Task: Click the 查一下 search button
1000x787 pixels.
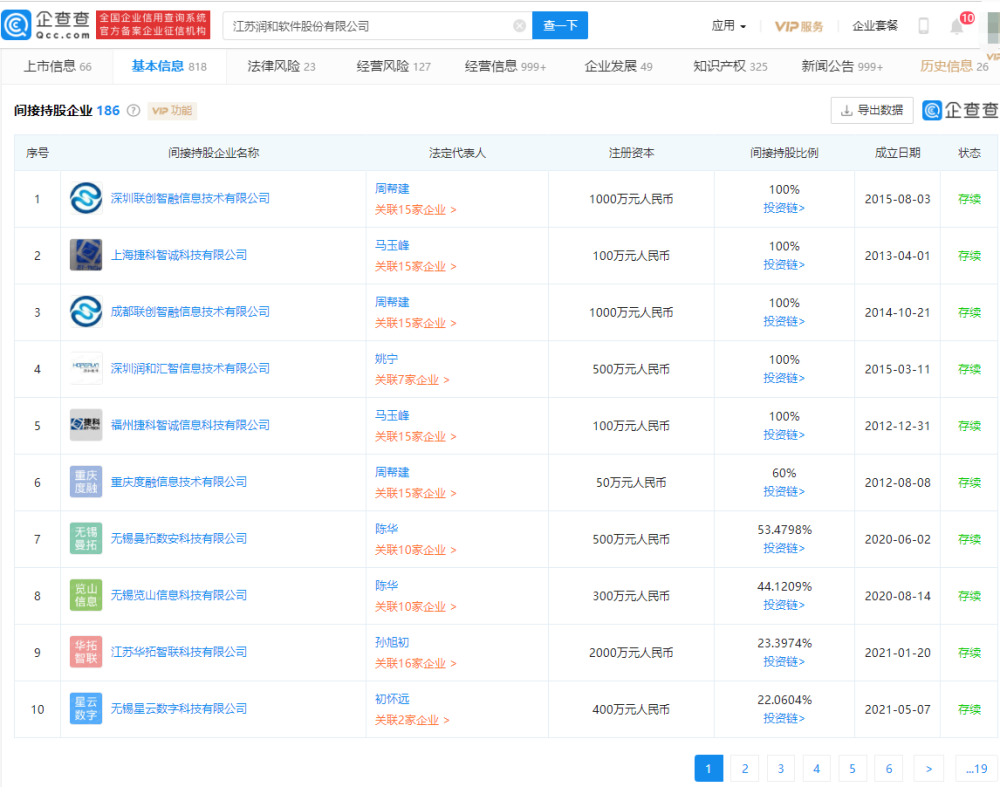Action: (560, 26)
